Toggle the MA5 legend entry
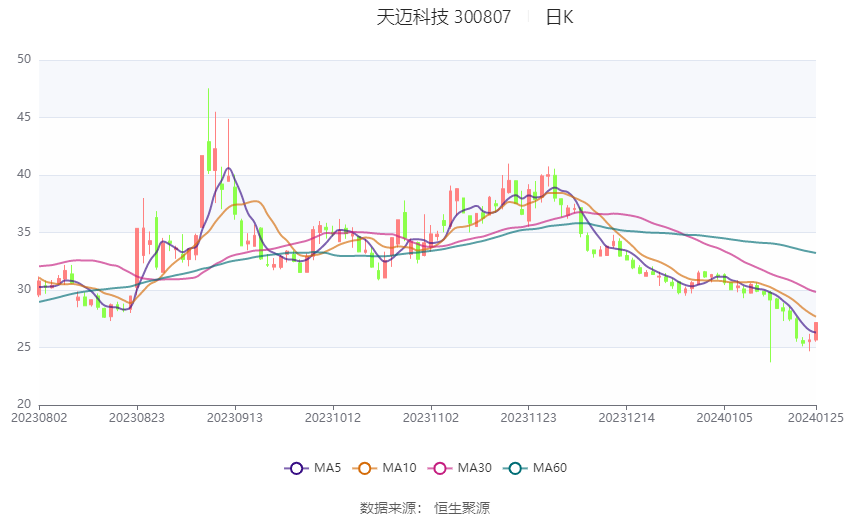The width and height of the screenshot is (850, 516). [313, 468]
